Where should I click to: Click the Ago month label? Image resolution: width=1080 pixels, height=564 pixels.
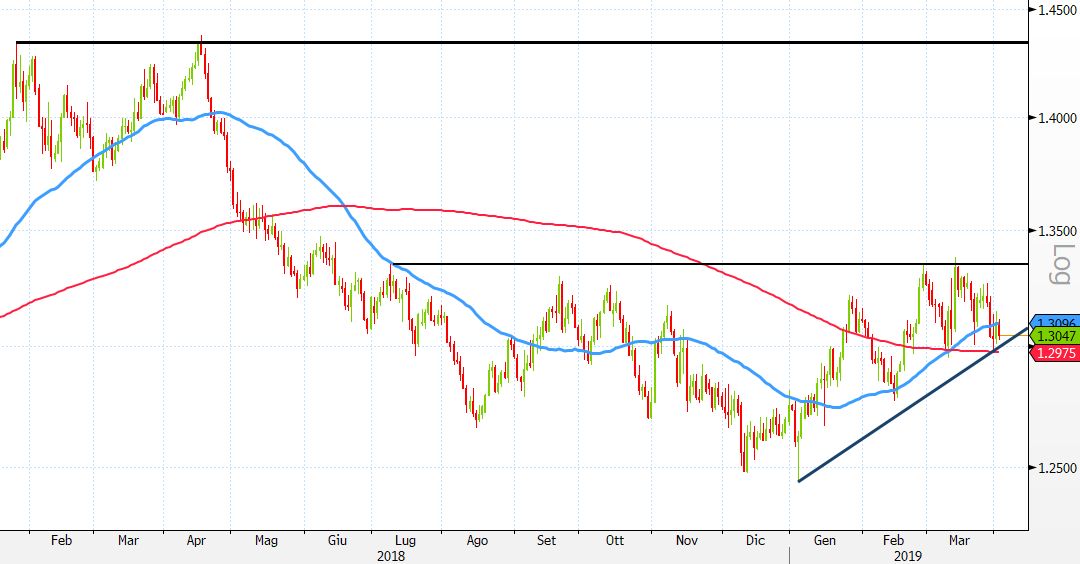pos(477,541)
